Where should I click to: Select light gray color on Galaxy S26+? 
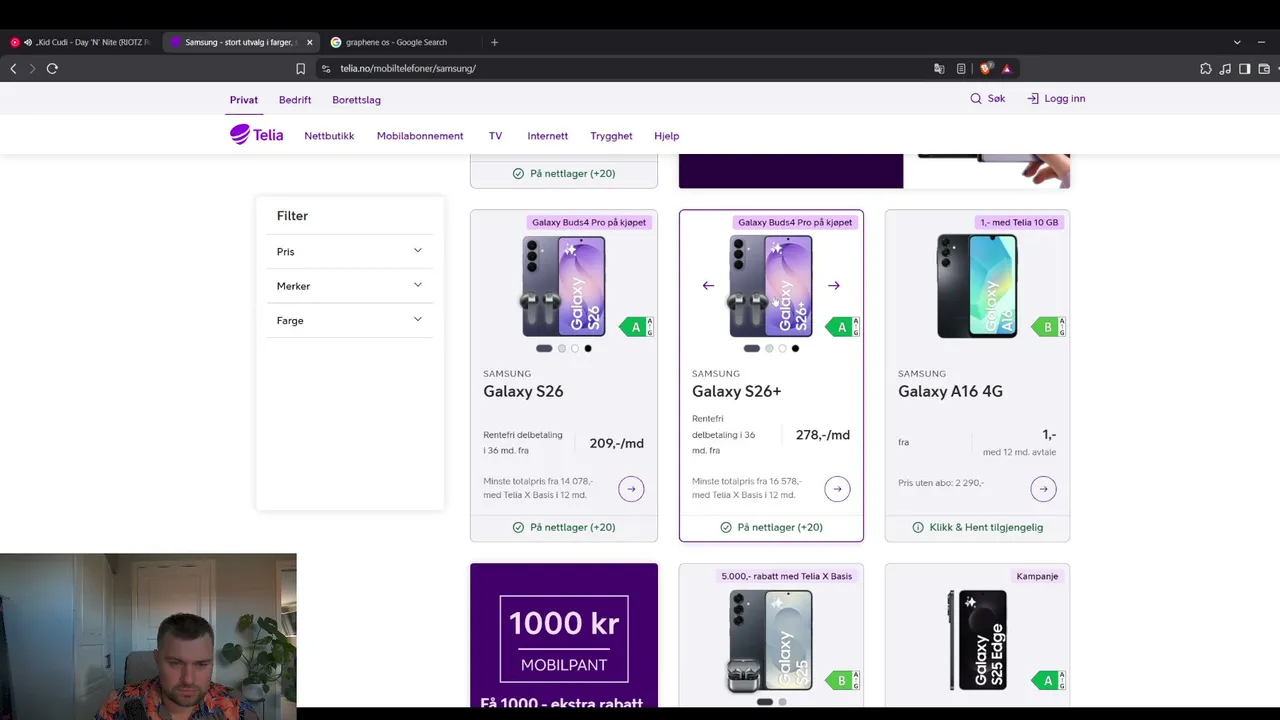(769, 348)
